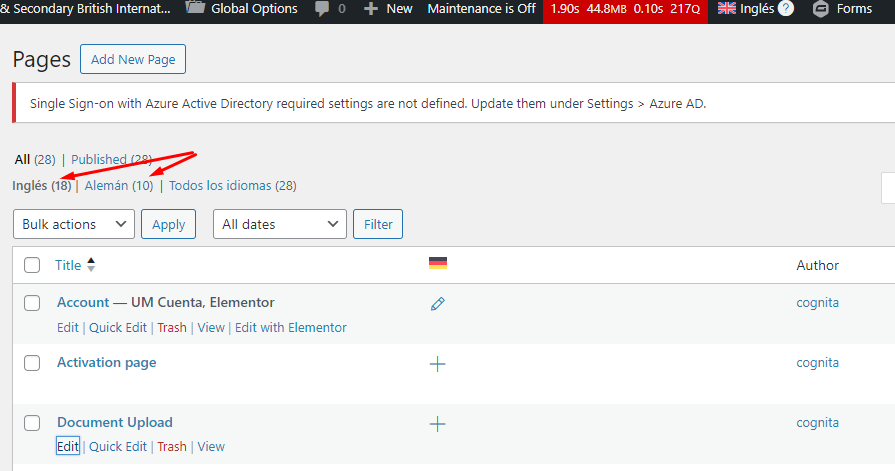Open the Bulk actions dropdown
Viewport: 895px width, 471px height.
73,224
